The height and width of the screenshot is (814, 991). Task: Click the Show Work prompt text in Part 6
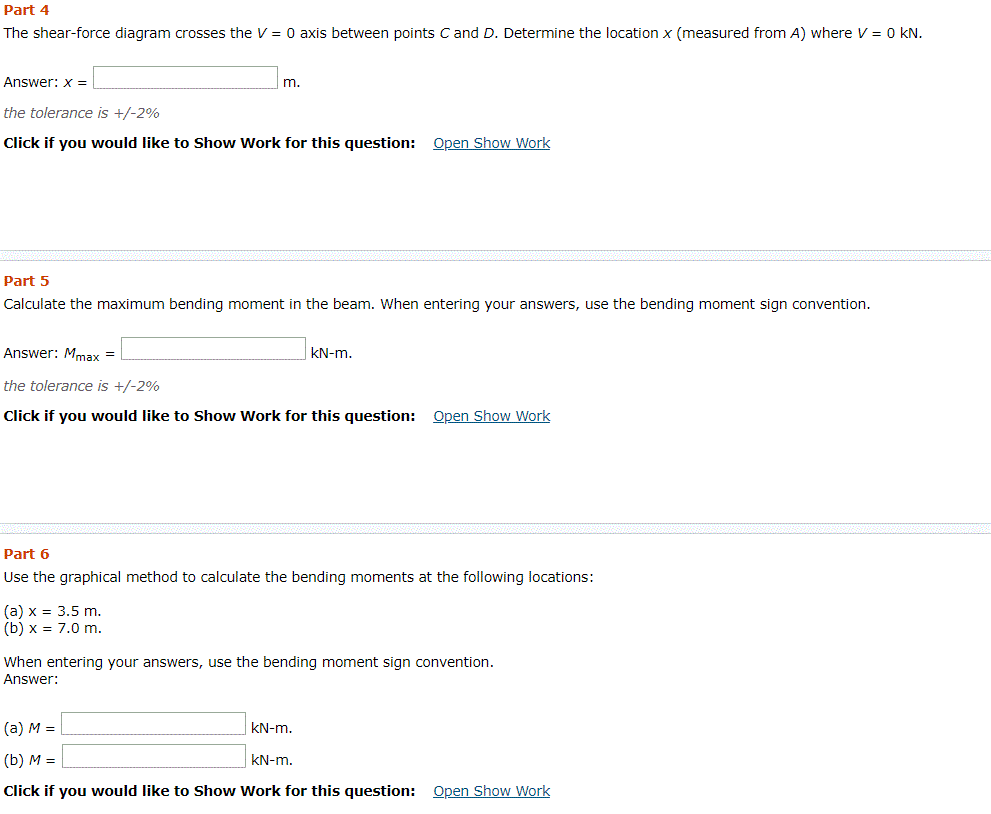[x=209, y=790]
